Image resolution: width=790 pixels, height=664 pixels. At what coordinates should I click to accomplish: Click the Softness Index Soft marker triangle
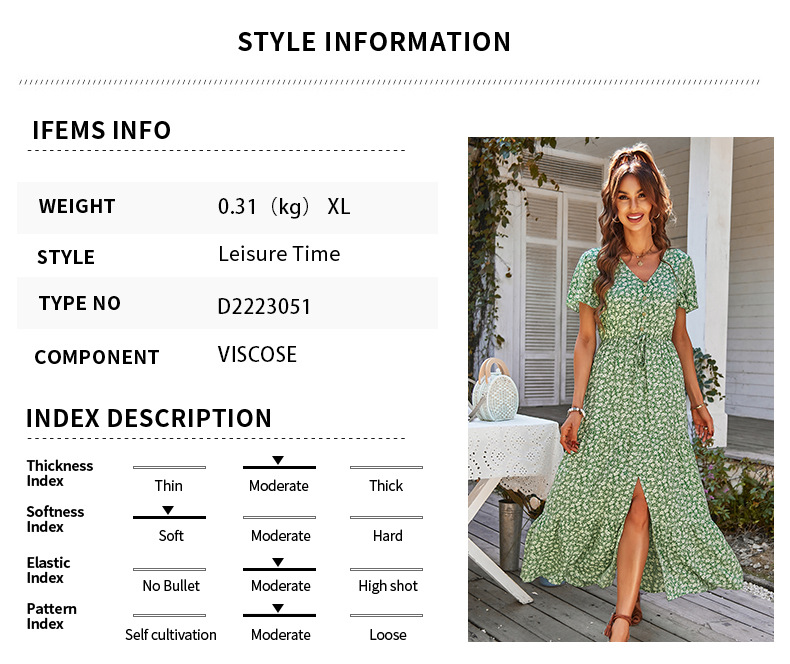click(x=168, y=510)
